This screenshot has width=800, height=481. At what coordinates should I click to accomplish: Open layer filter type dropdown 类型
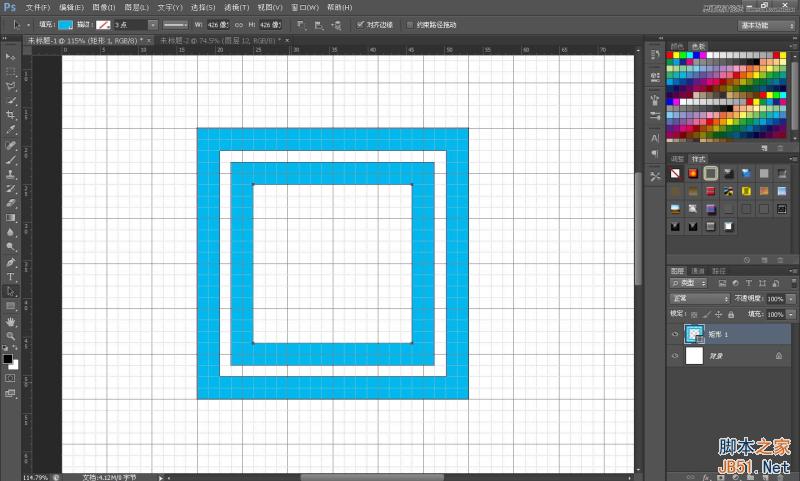(689, 283)
